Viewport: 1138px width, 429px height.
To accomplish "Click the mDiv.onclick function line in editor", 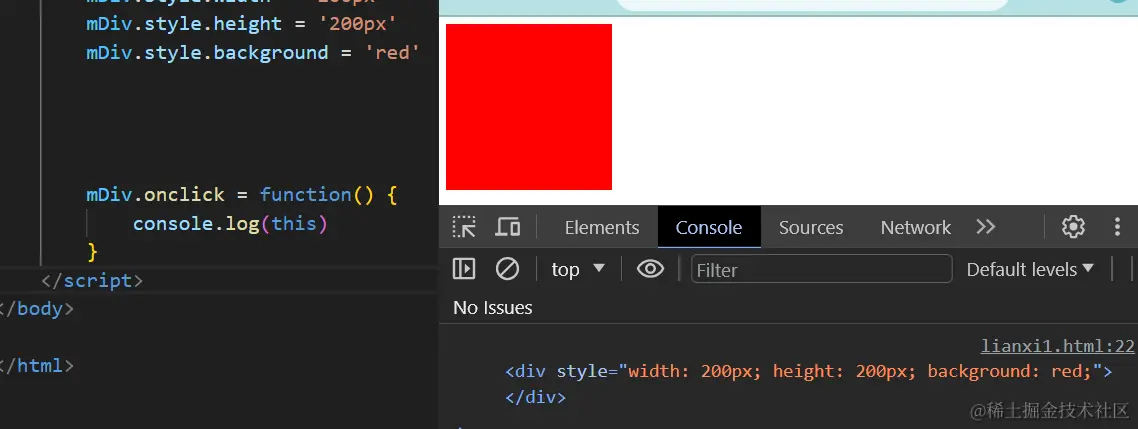I will [x=242, y=195].
